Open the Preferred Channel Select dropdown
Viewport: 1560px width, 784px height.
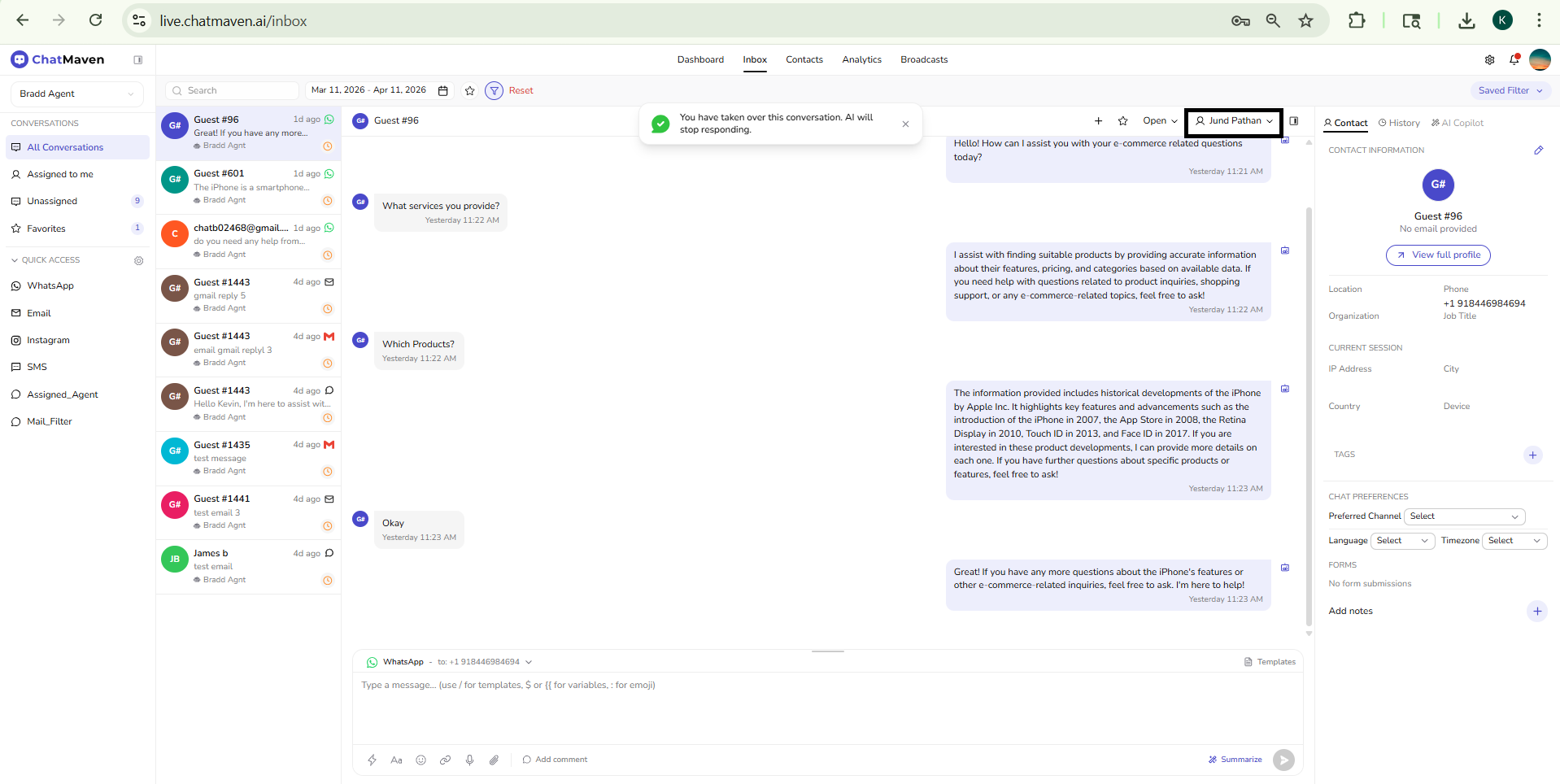[1464, 516]
